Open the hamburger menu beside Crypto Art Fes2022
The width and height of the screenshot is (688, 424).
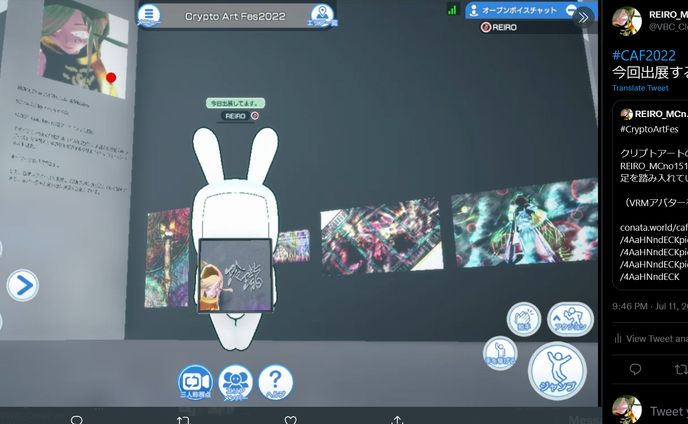(149, 14)
